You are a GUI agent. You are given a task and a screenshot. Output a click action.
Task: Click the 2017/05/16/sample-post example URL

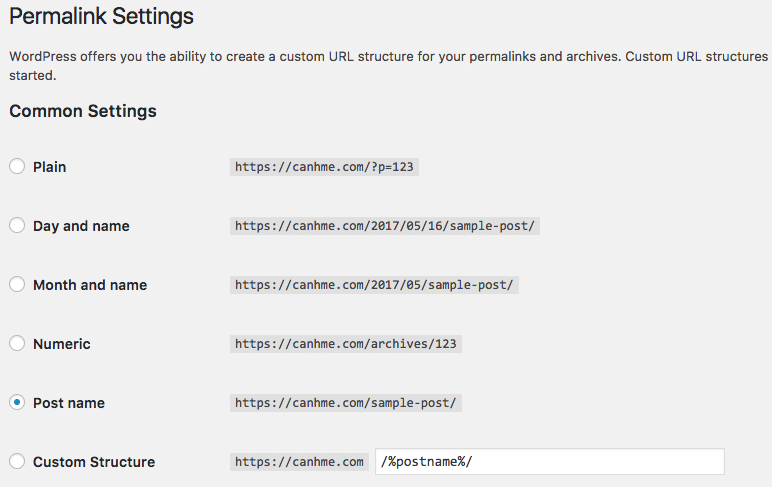pos(385,226)
